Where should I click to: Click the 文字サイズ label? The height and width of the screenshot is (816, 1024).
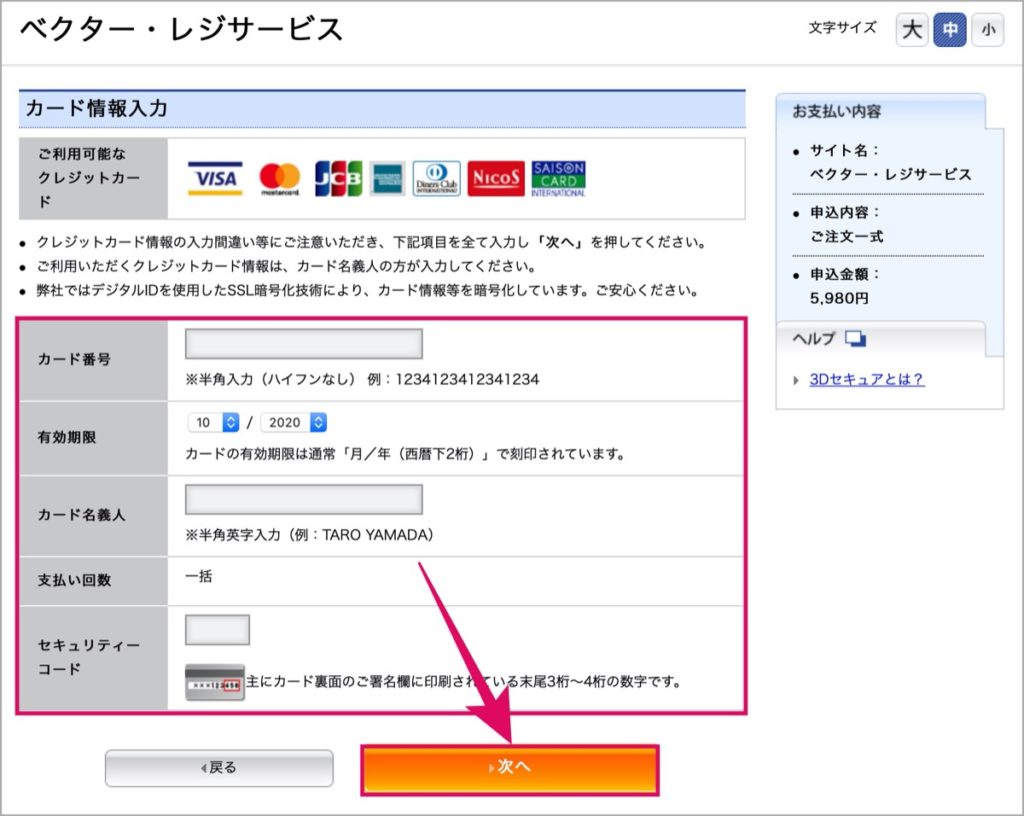842,28
